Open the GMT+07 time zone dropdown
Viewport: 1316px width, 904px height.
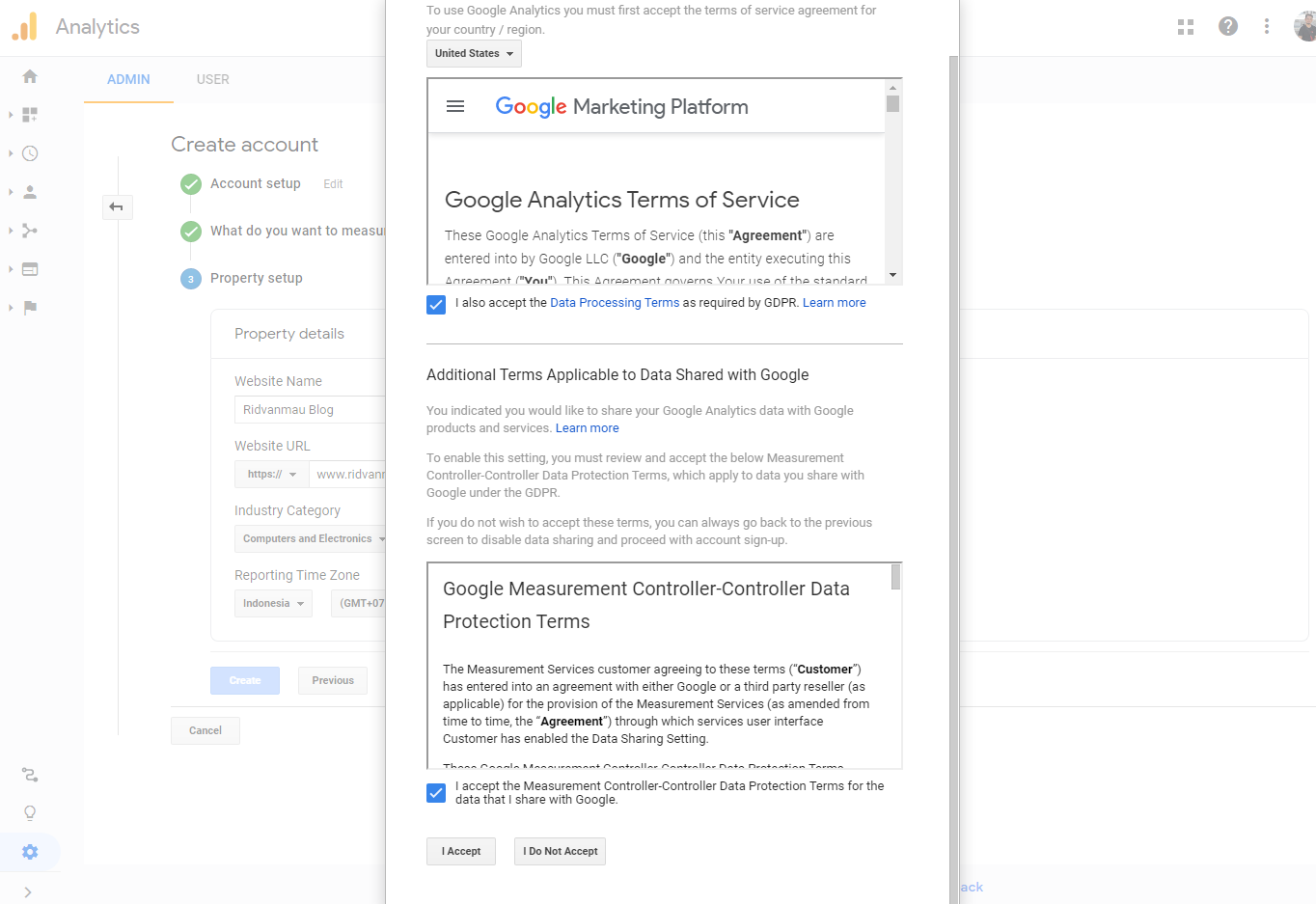click(359, 603)
